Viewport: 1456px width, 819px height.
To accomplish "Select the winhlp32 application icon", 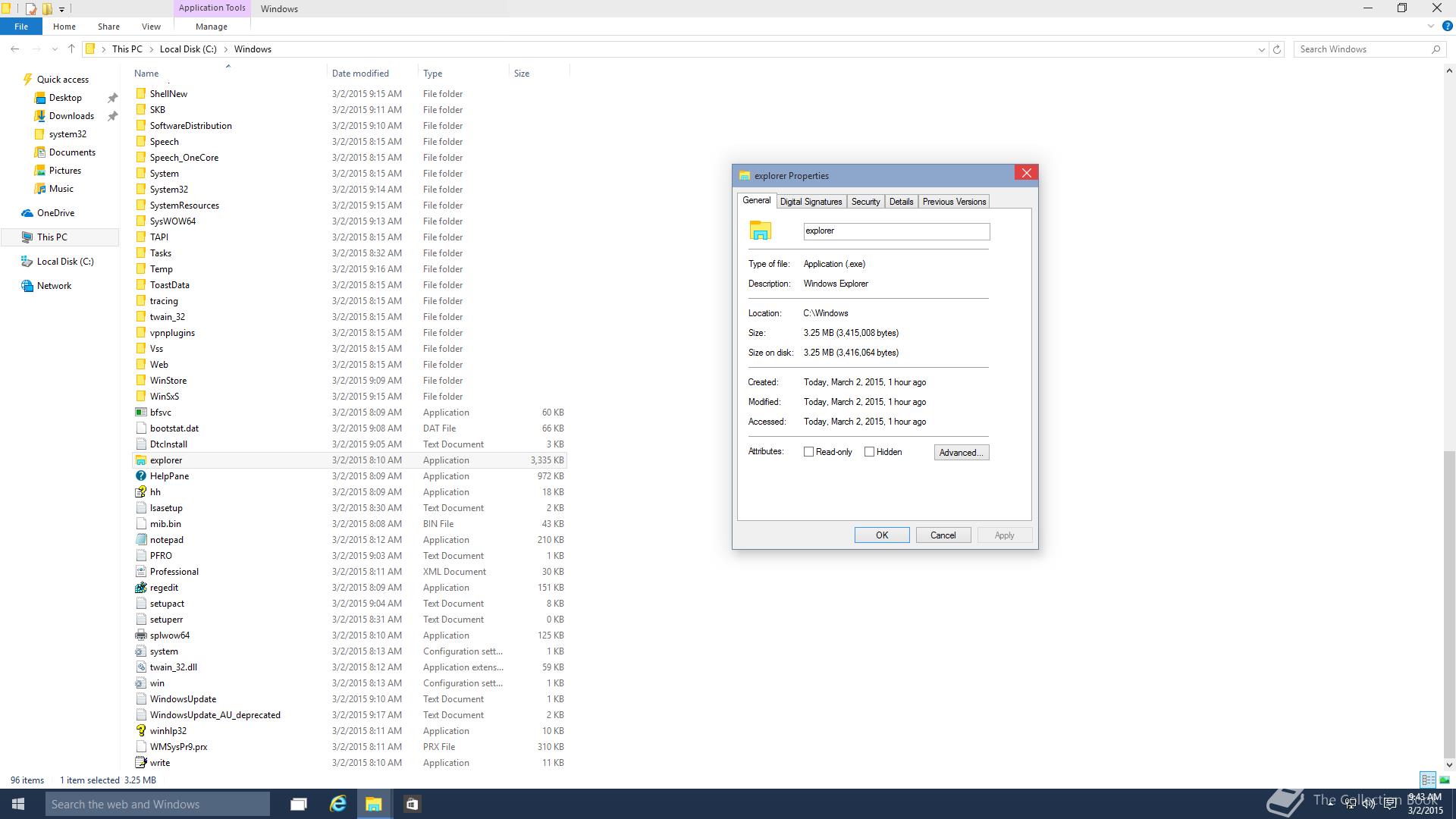I will click(x=141, y=731).
